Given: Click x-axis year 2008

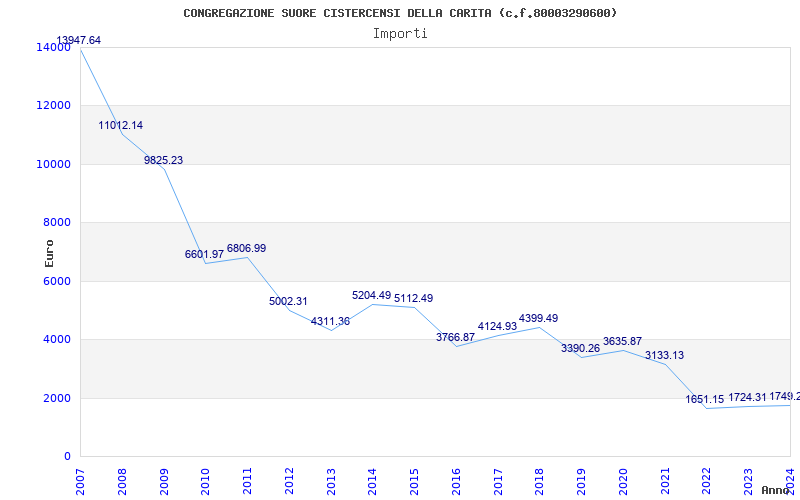Looking at the screenshot, I should click(122, 482).
